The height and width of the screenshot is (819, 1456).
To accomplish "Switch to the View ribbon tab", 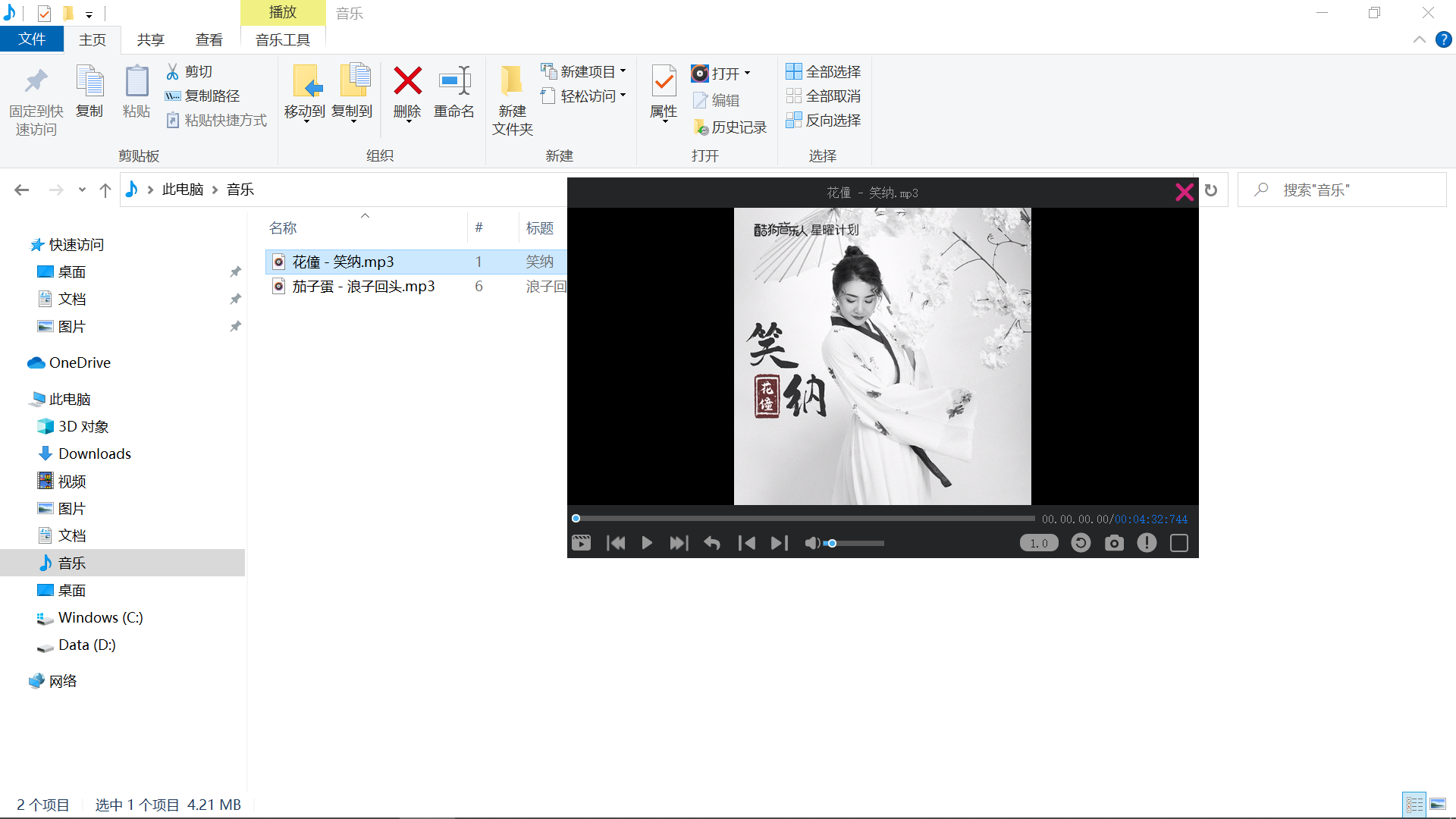I will click(x=209, y=39).
